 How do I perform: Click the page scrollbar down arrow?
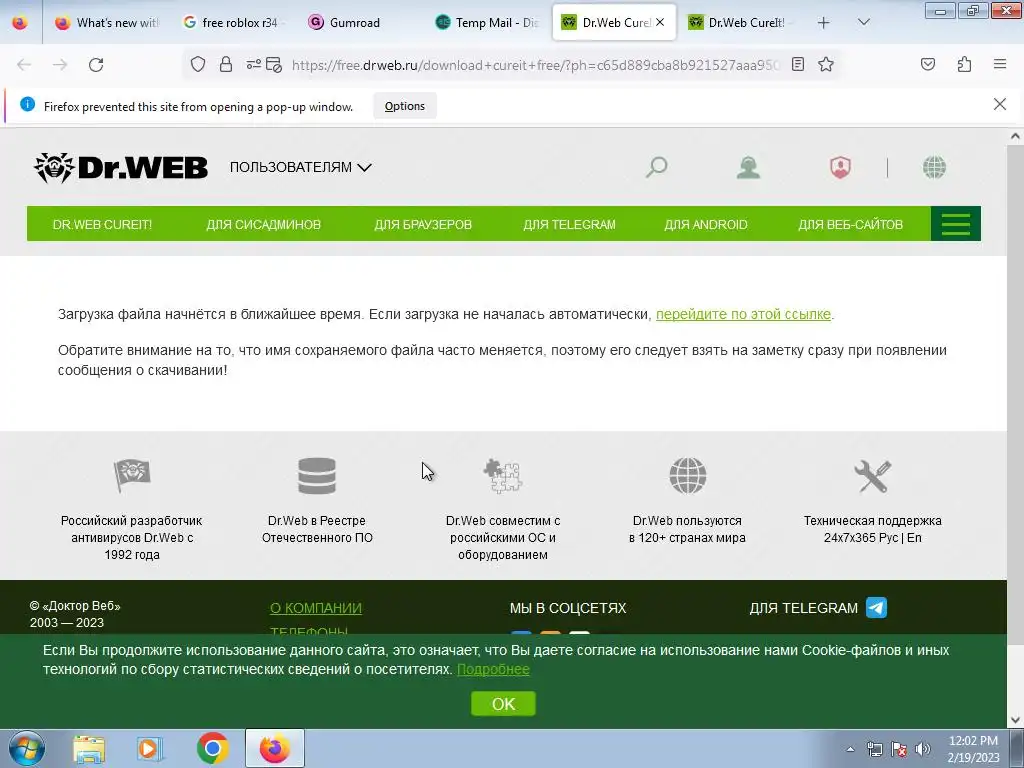click(x=1015, y=720)
